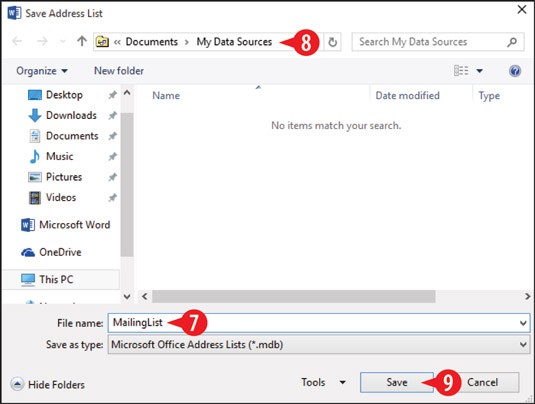Select Documents in the address breadcrumb

coord(151,42)
